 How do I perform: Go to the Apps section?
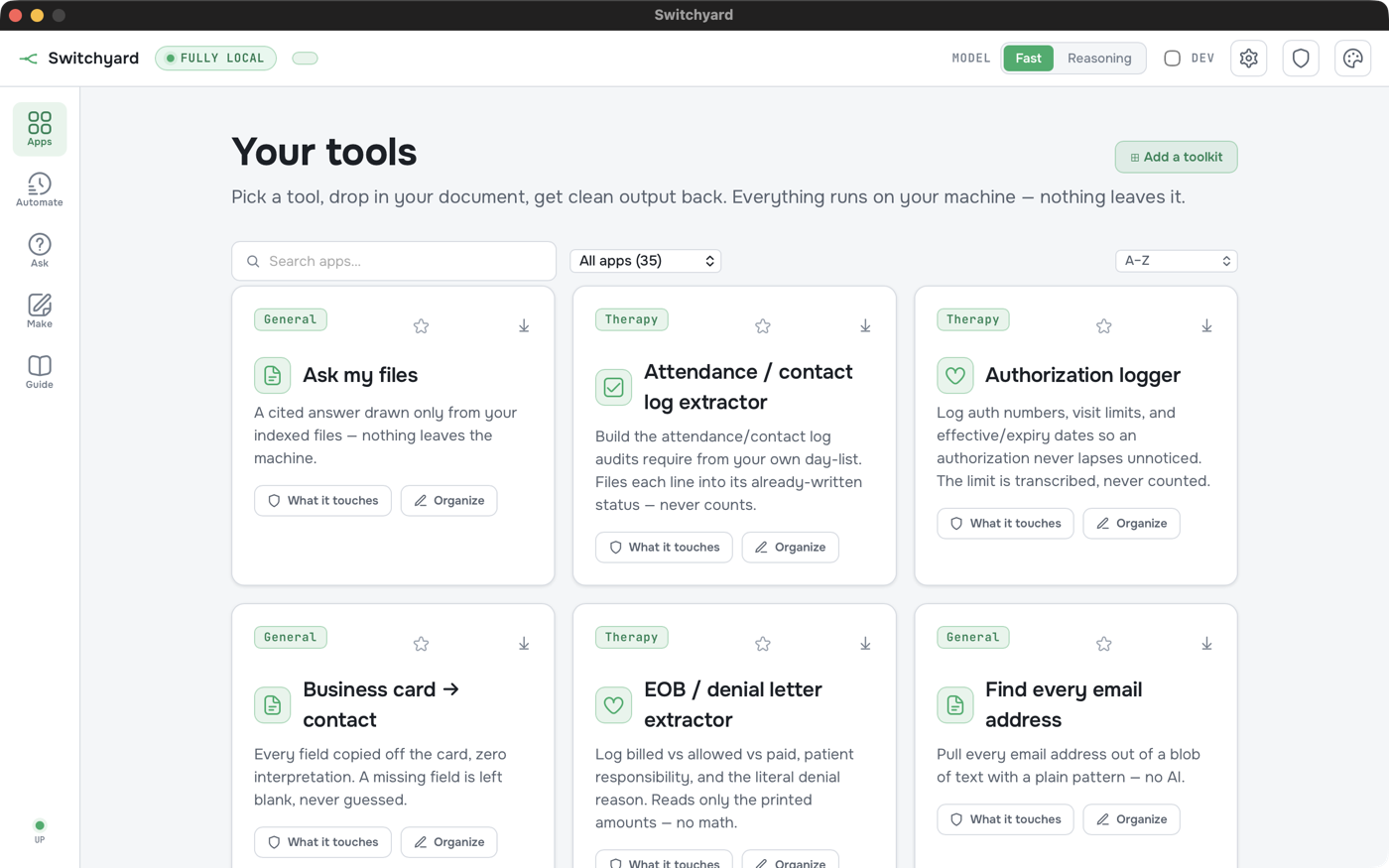click(x=40, y=129)
